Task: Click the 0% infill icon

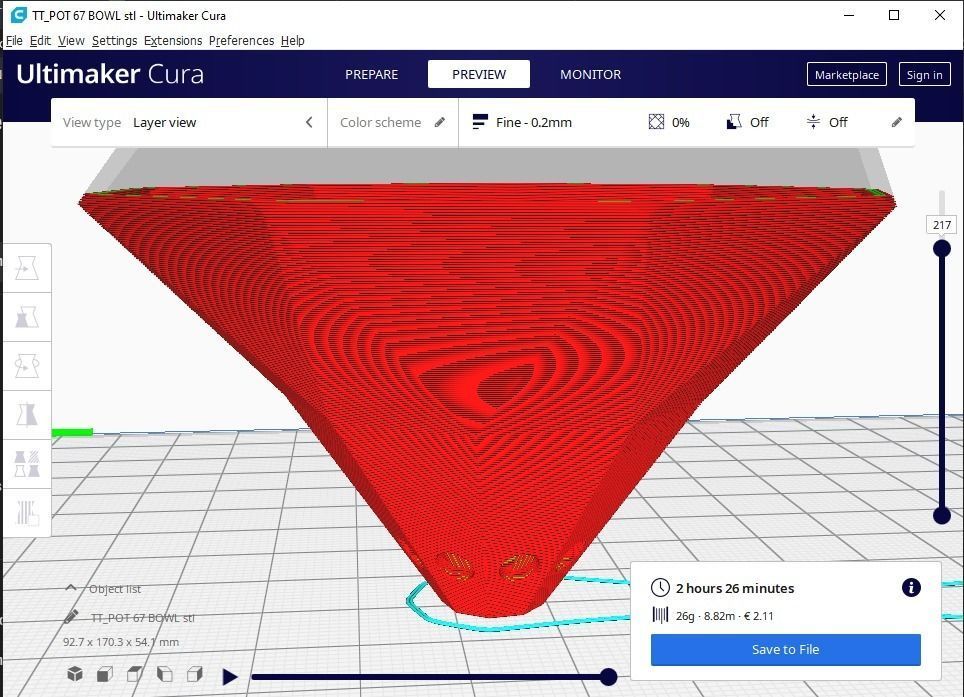Action: point(657,122)
